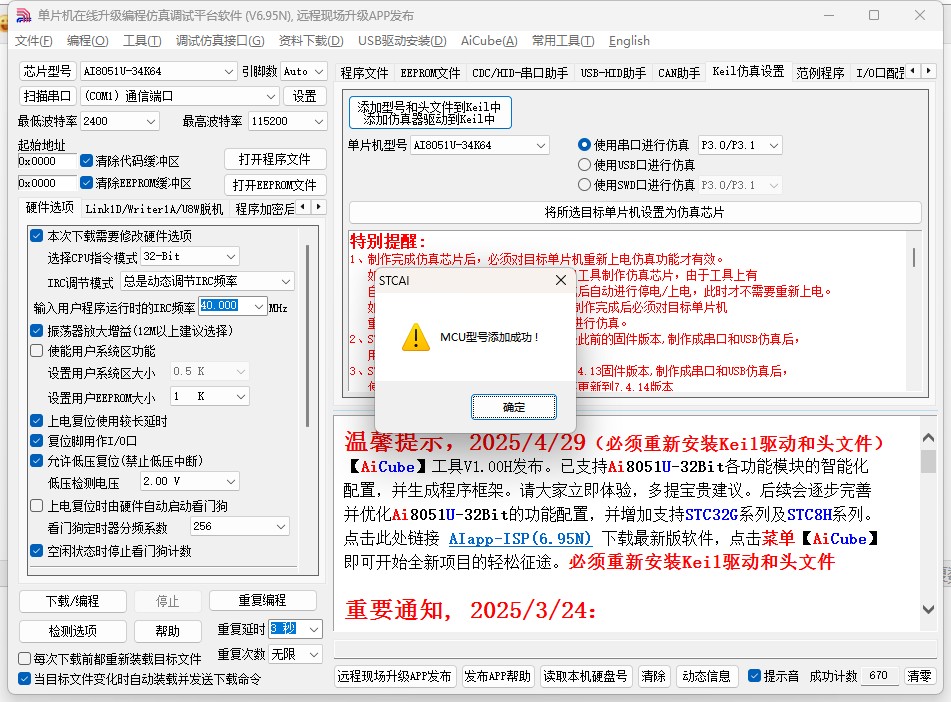Click 下载/编程 button
Image resolution: width=951 pixels, height=702 pixels.
[73, 601]
